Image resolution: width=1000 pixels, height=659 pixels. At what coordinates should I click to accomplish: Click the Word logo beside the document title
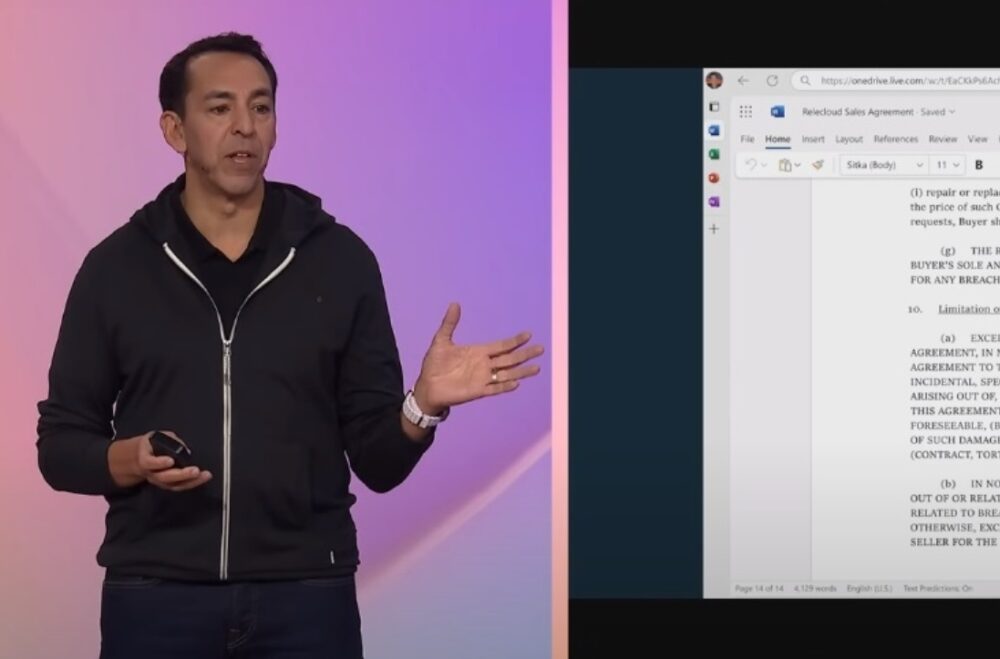[777, 112]
